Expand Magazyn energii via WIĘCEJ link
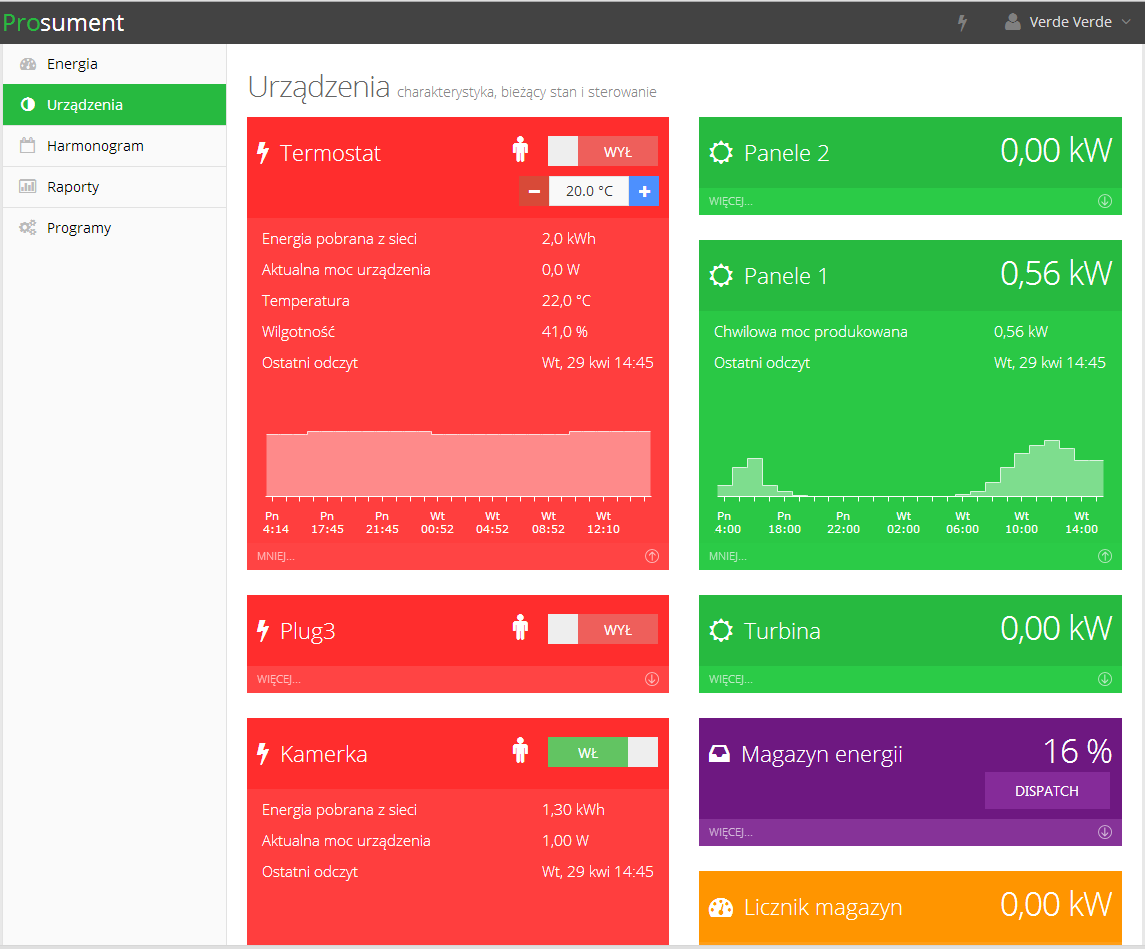The height and width of the screenshot is (949, 1145). click(730, 832)
